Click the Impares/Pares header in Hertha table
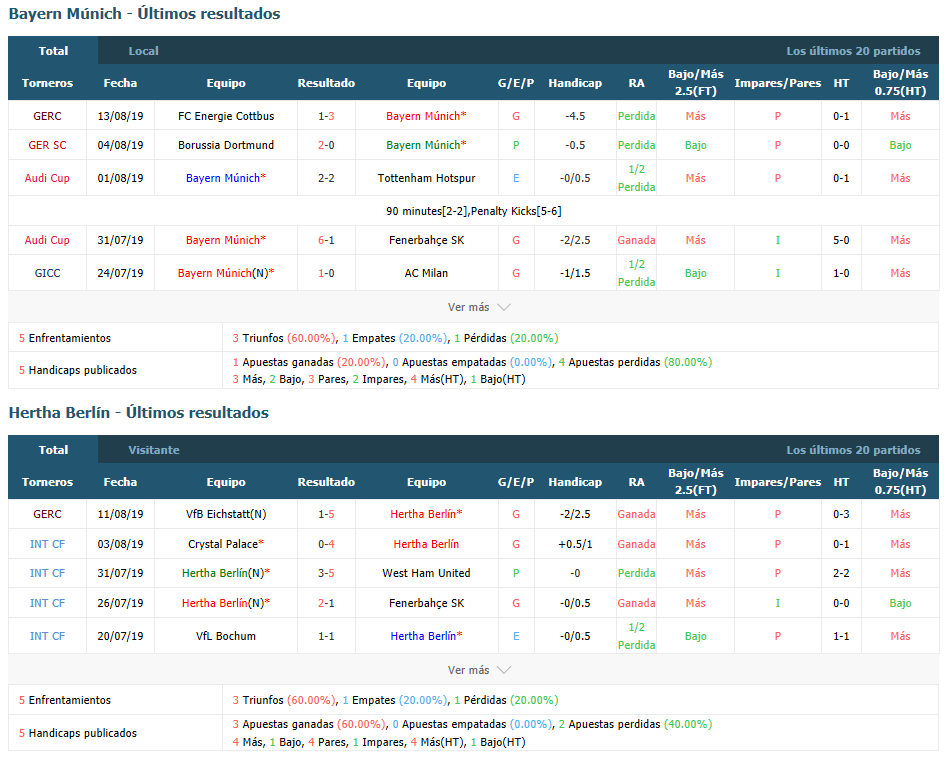The width and height of the screenshot is (950, 757). coord(777,482)
